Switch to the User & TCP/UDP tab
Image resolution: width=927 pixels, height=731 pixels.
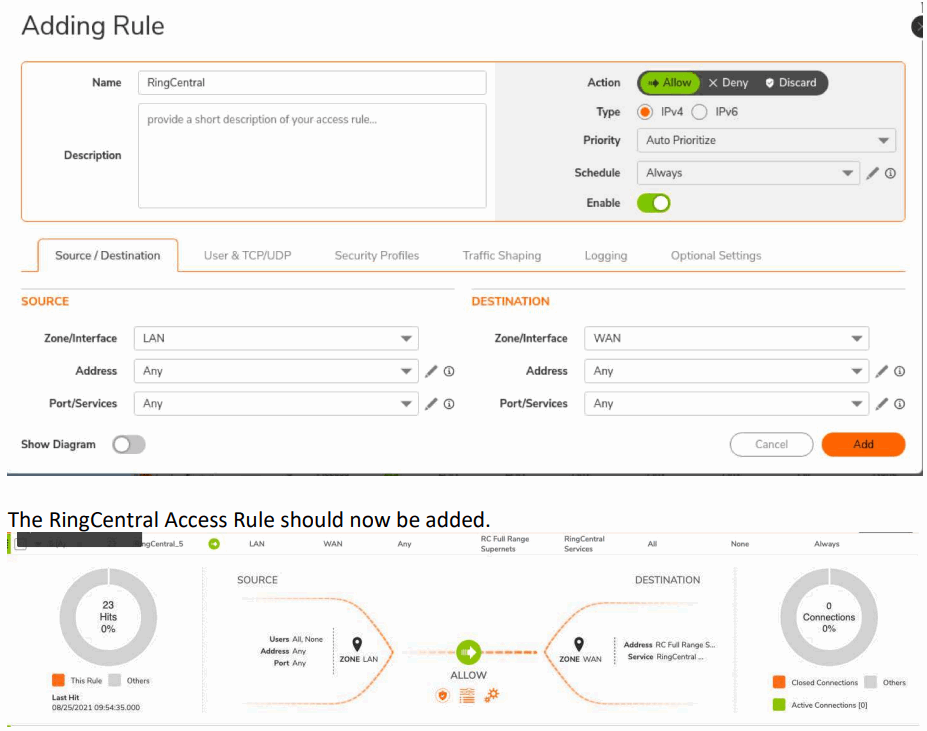(x=247, y=255)
